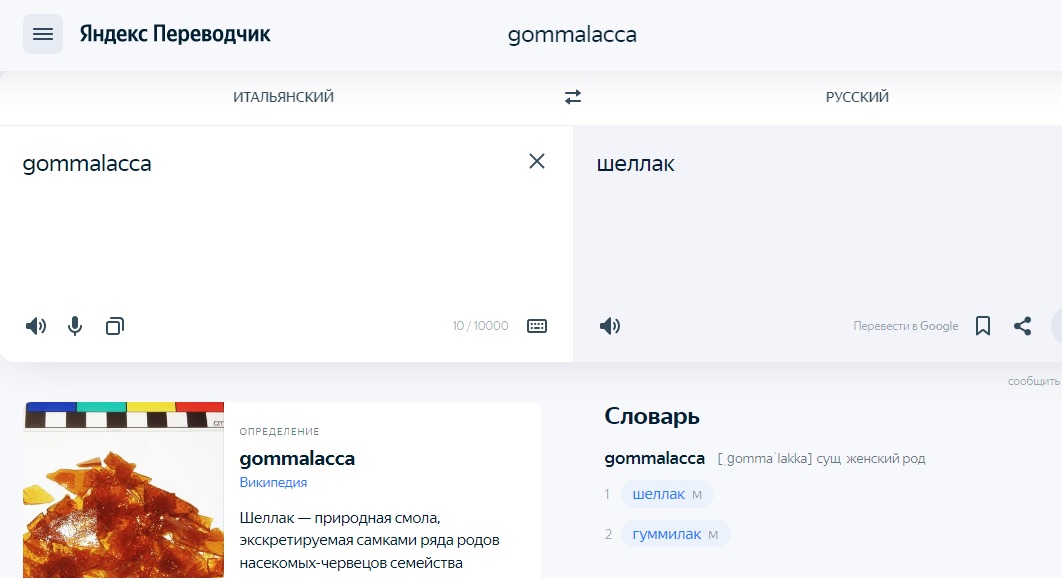Open source language selector ИТАЛЬЯНСКИЙ
The image size is (1062, 582).
283,97
